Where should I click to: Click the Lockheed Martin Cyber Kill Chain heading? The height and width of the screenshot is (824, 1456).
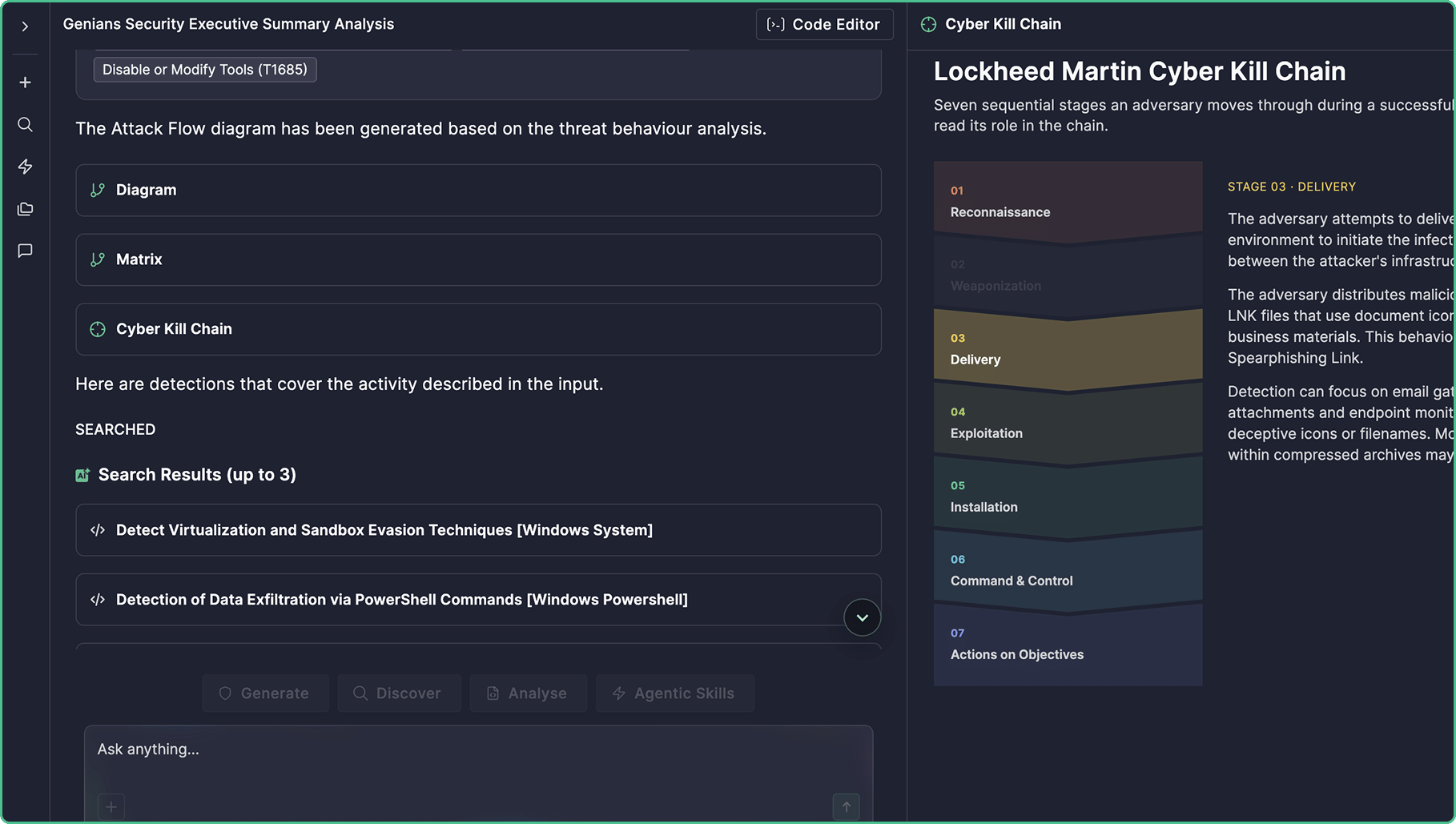click(x=1139, y=71)
